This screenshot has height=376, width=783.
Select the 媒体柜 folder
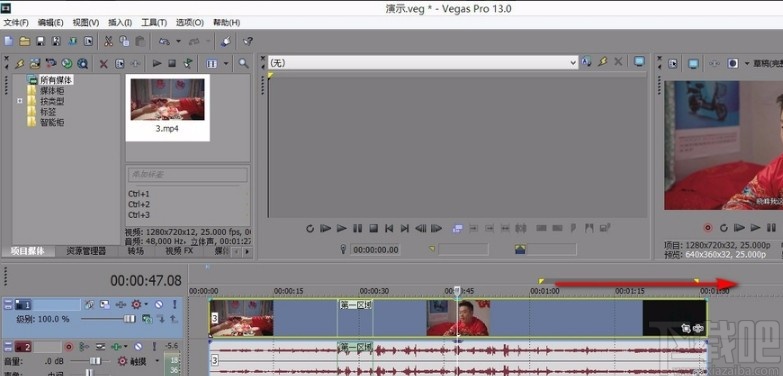(x=52, y=90)
